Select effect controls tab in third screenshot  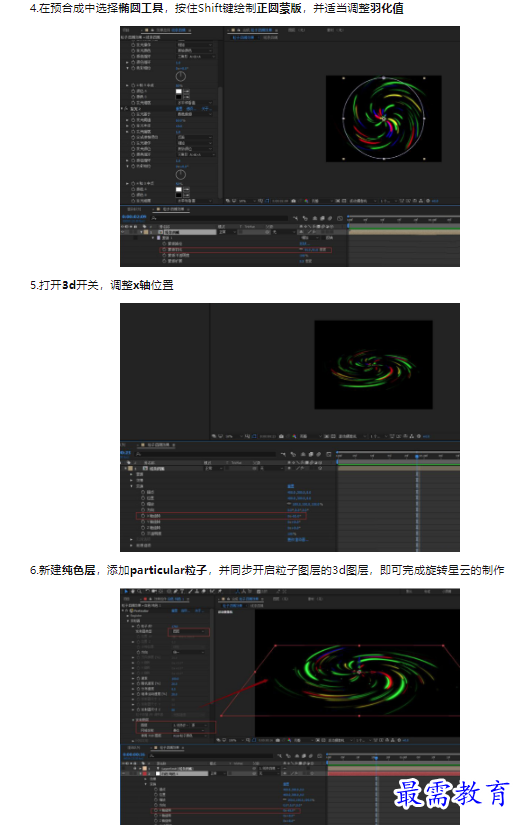[167, 599]
